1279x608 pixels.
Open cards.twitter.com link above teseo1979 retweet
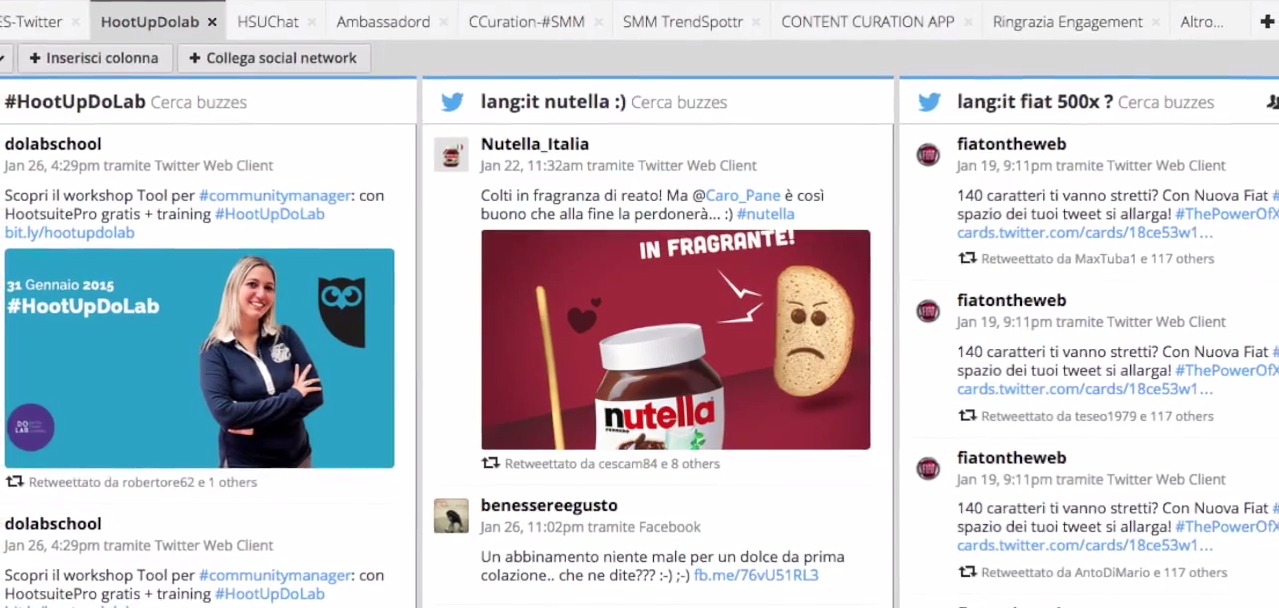(x=1085, y=389)
